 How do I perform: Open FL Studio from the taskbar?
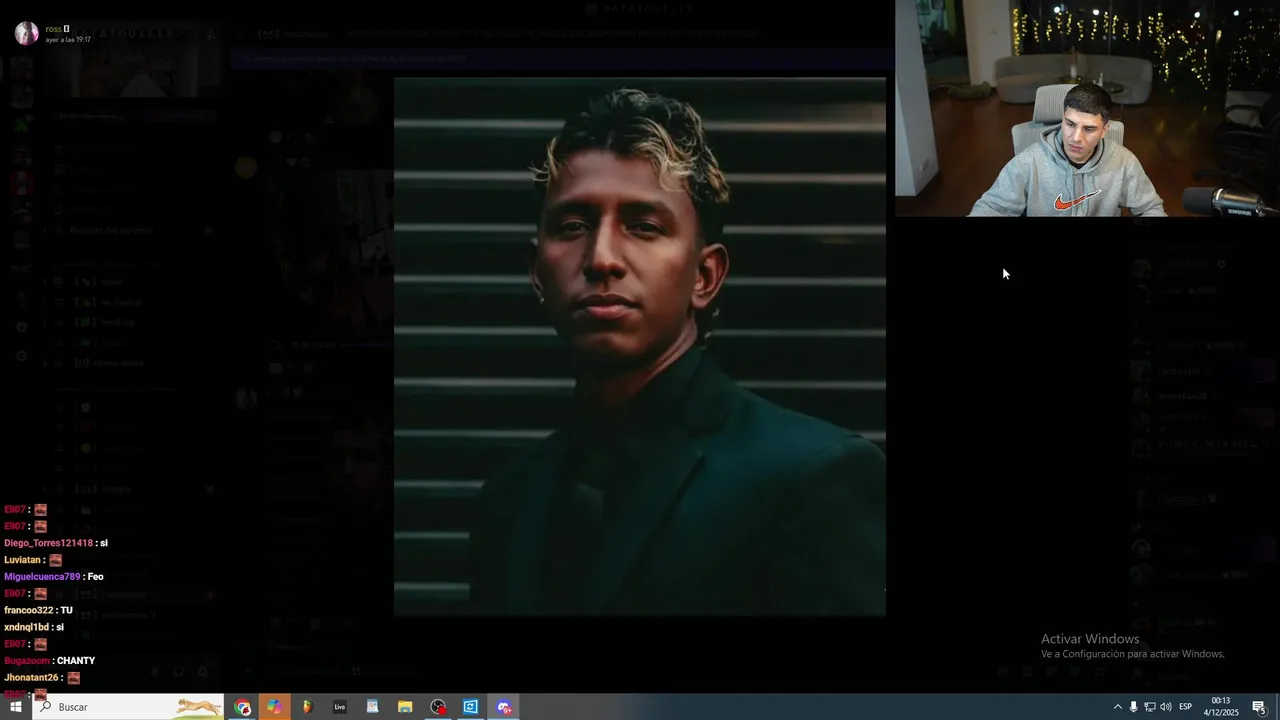pos(307,707)
